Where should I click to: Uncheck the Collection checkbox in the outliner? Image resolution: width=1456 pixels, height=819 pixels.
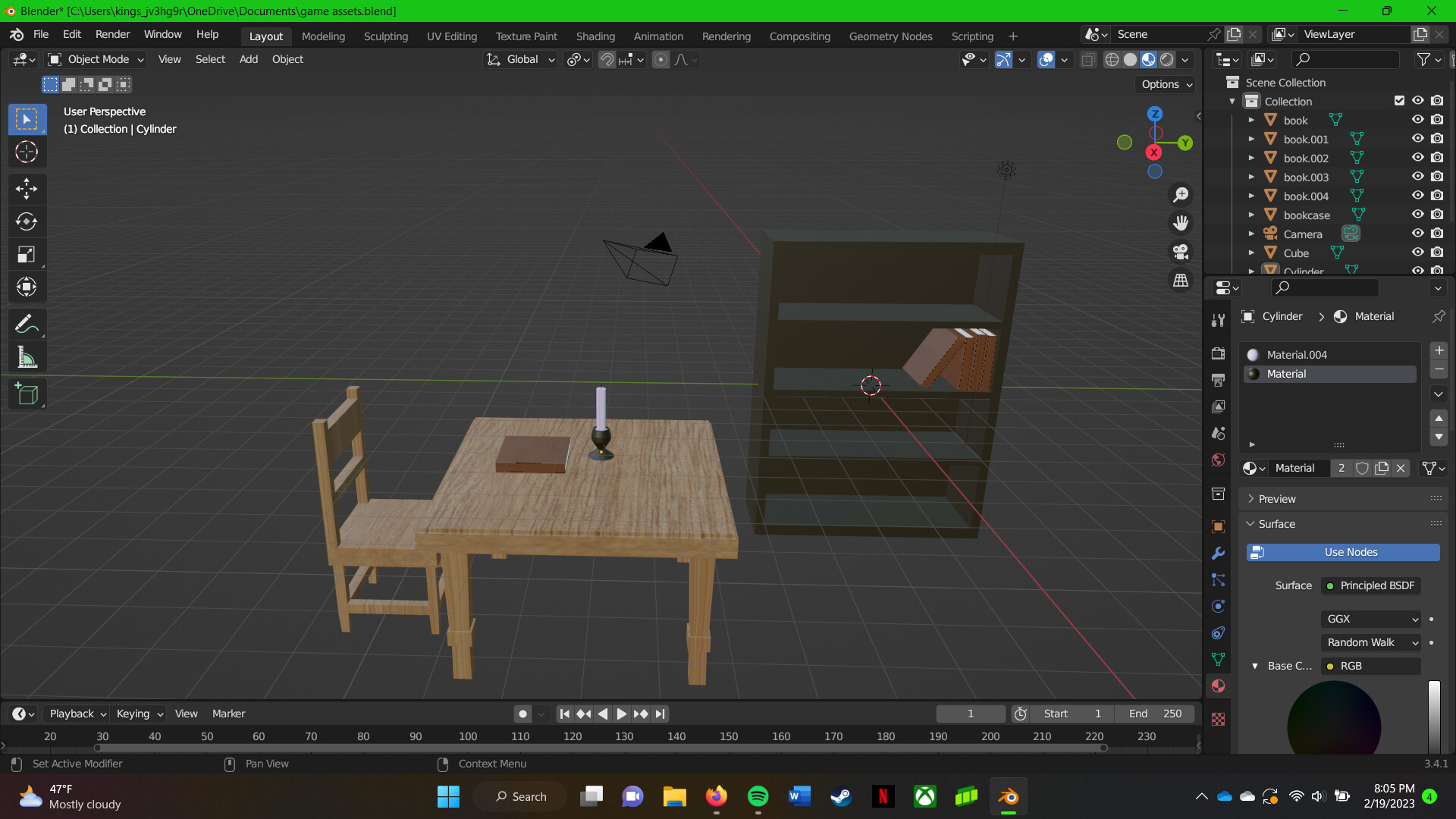[1399, 100]
